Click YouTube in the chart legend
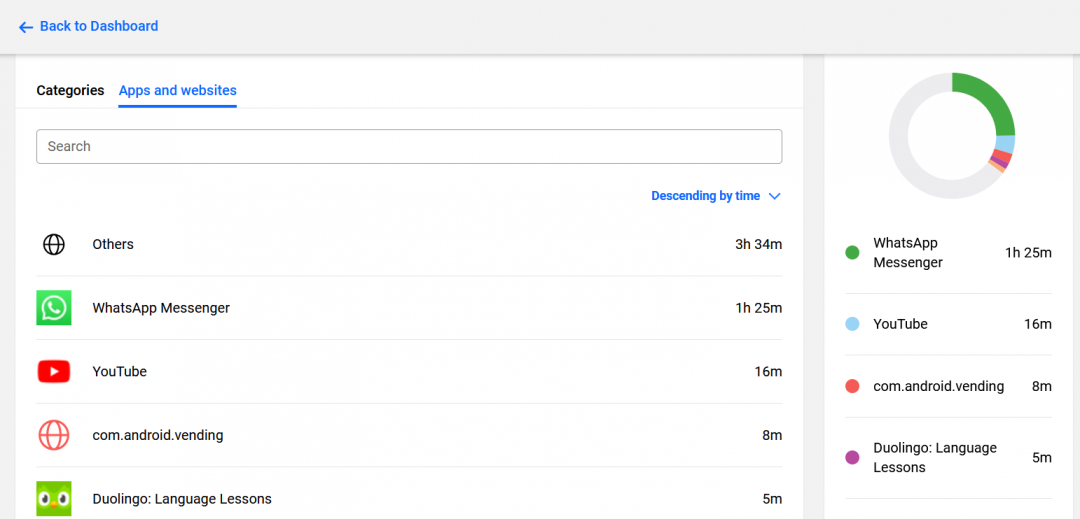The width and height of the screenshot is (1080, 519). (x=900, y=324)
